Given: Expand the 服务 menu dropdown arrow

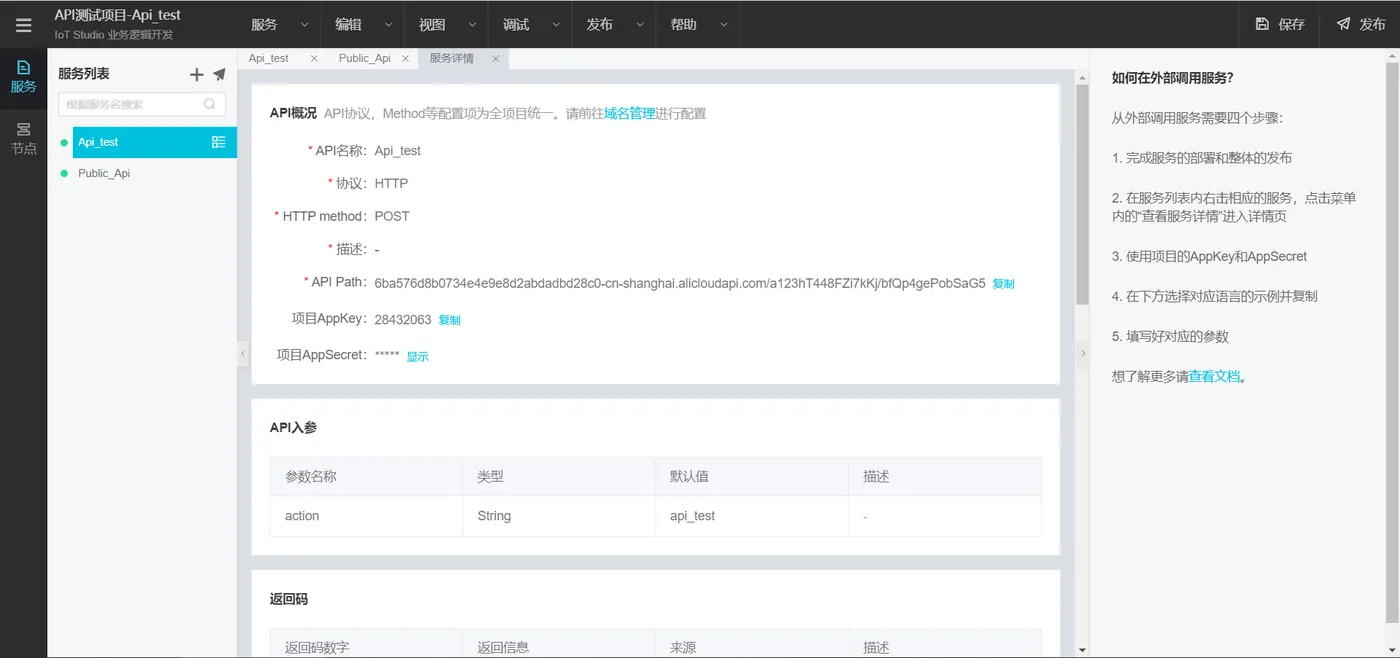Looking at the screenshot, I should 305,25.
